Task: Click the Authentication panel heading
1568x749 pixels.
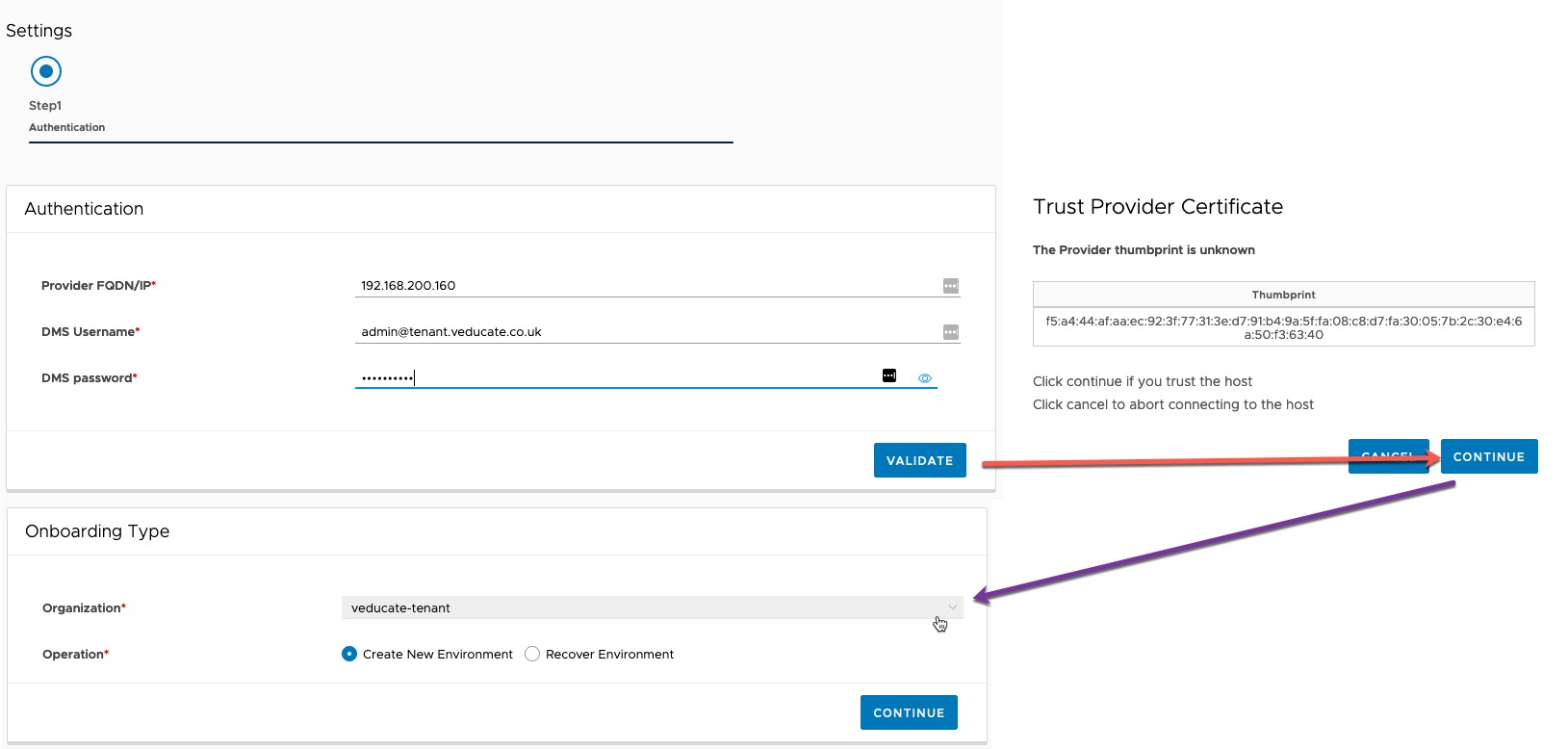Action: (x=84, y=209)
